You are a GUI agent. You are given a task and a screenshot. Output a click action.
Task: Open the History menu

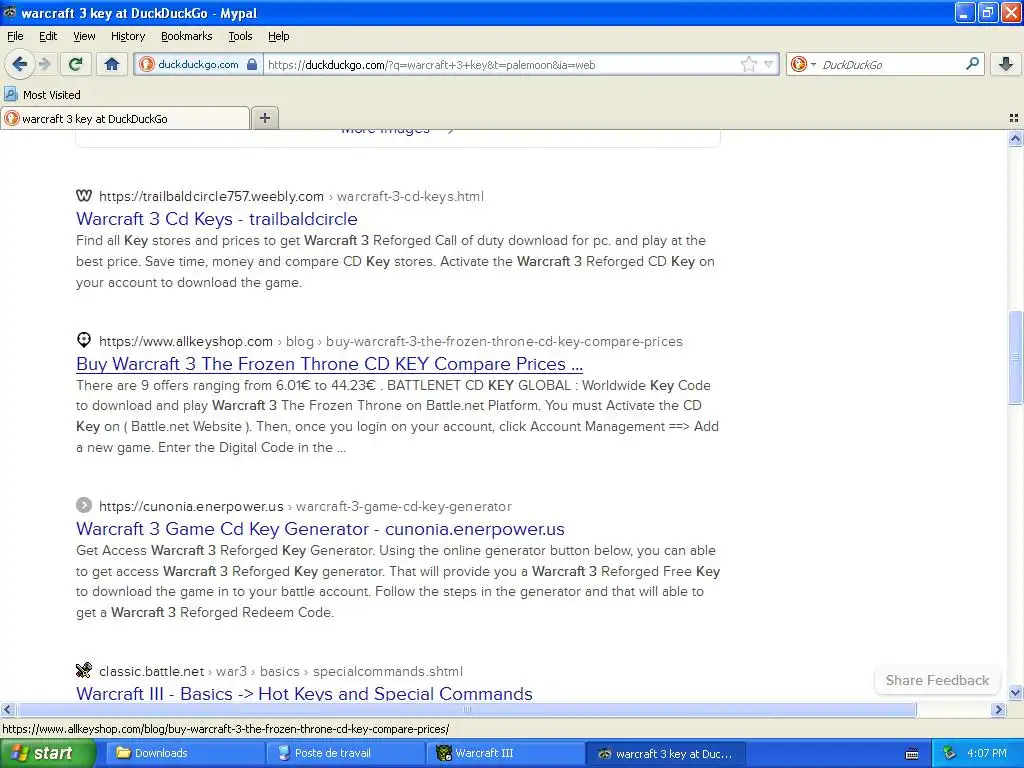point(127,36)
